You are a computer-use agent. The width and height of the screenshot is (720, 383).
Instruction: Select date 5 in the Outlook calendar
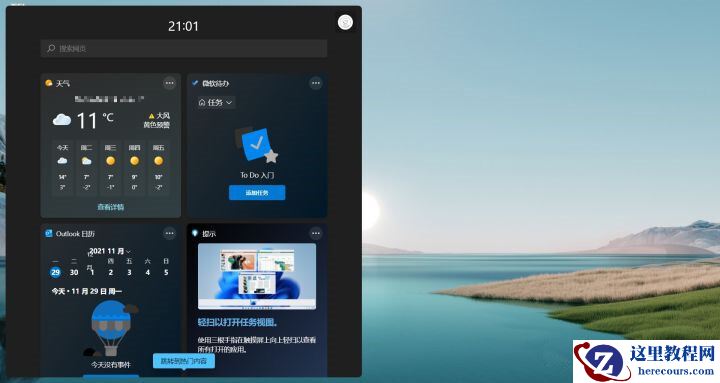(x=166, y=272)
